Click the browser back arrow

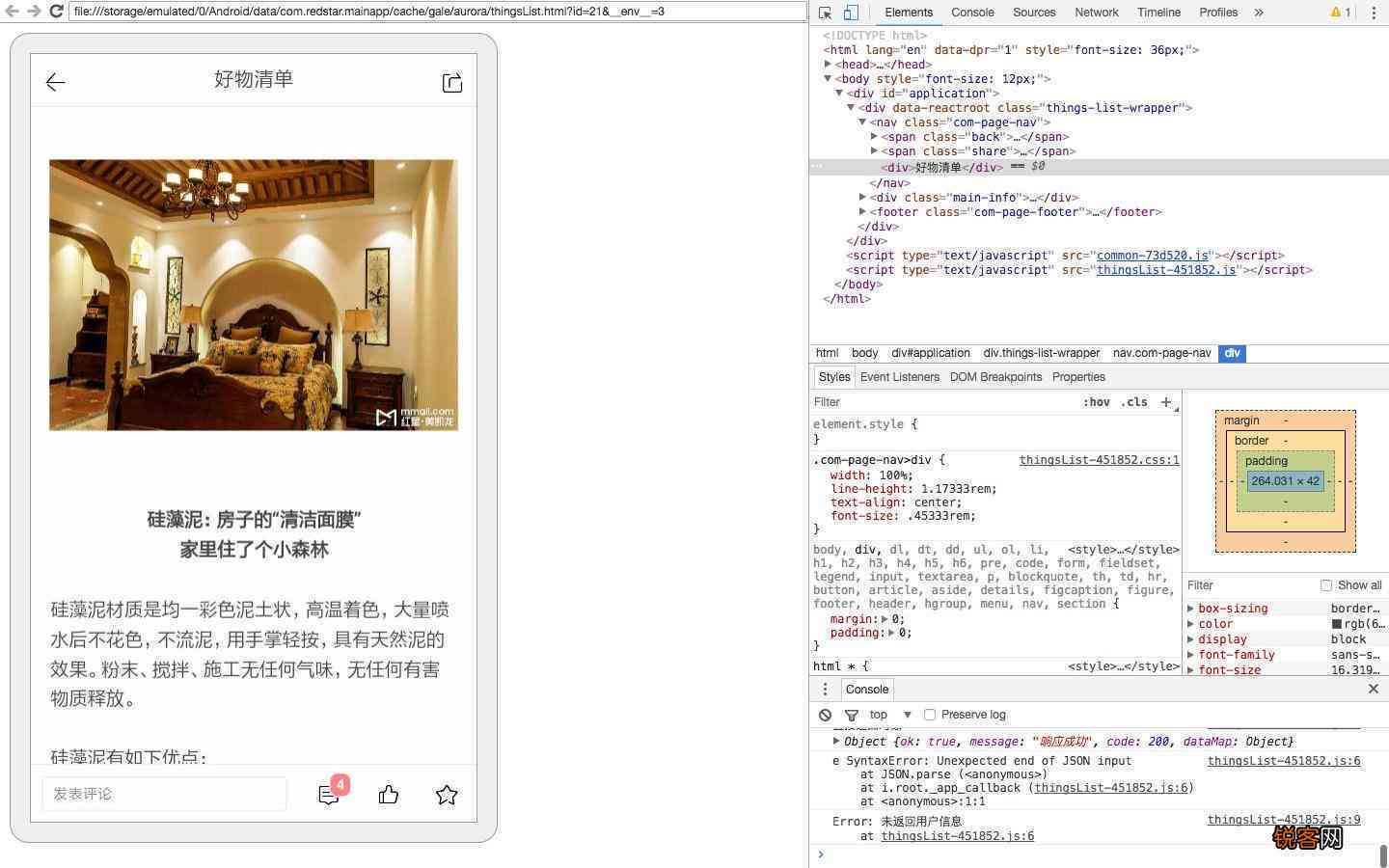[13, 12]
